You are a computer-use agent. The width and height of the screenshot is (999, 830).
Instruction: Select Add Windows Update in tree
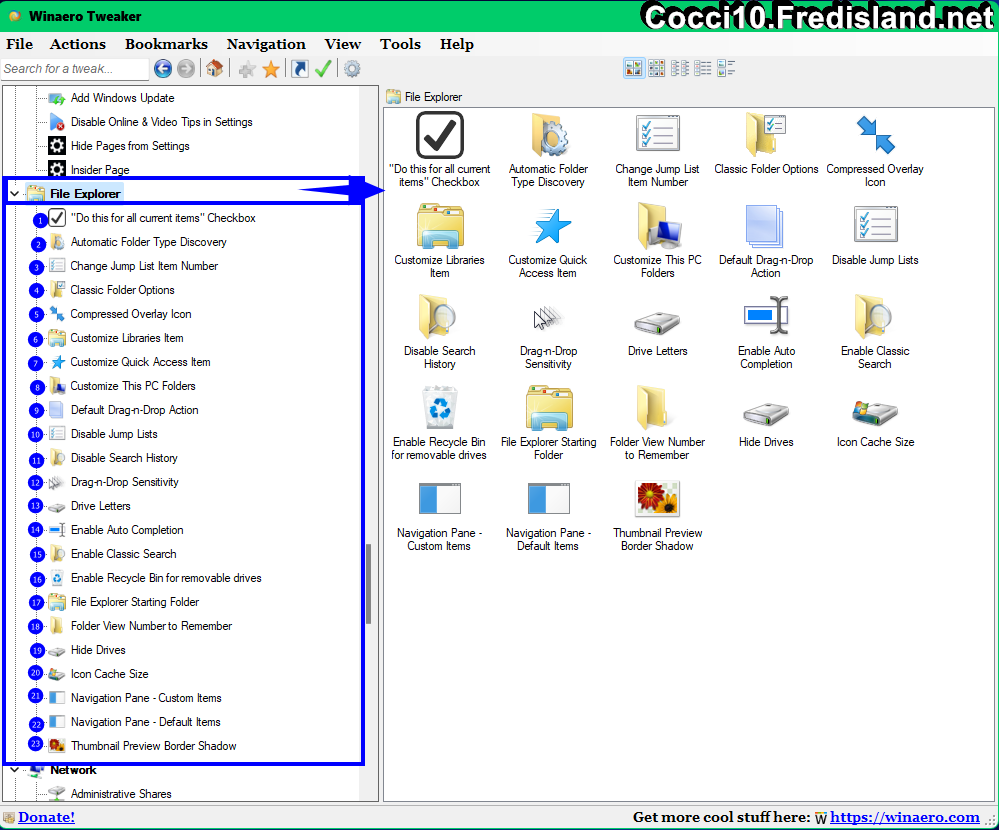(x=122, y=98)
